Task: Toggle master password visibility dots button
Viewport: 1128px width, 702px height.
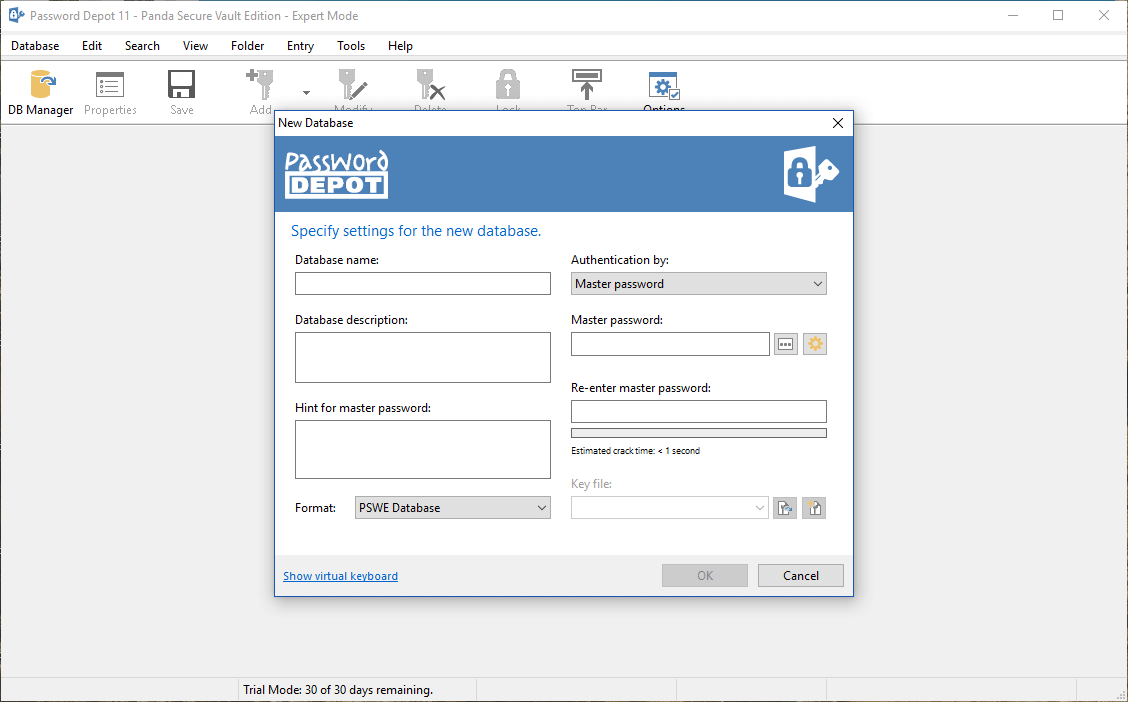Action: (x=786, y=344)
